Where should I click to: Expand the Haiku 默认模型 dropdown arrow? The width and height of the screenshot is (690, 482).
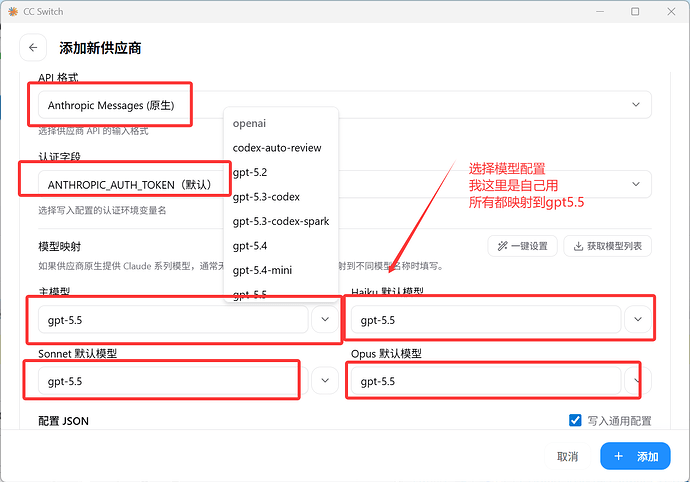click(638, 320)
